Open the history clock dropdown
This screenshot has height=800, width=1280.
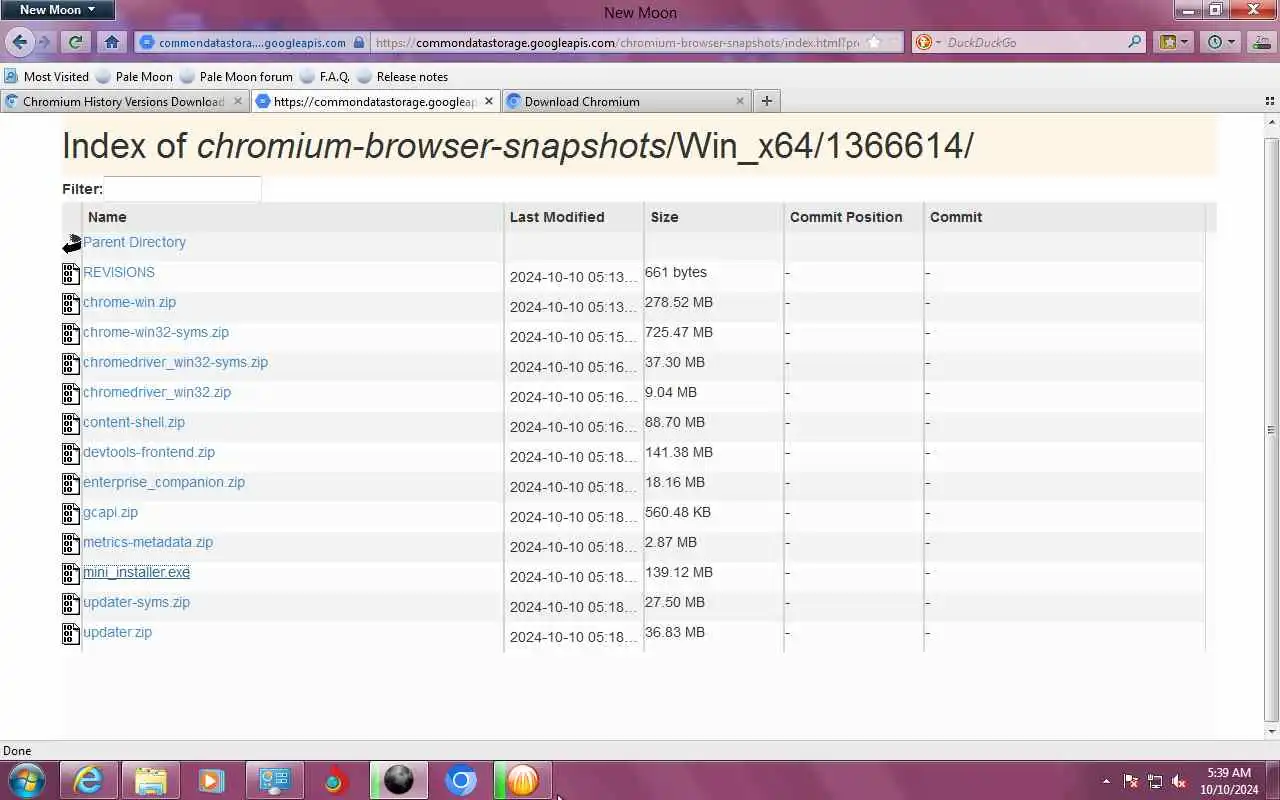click(1221, 42)
